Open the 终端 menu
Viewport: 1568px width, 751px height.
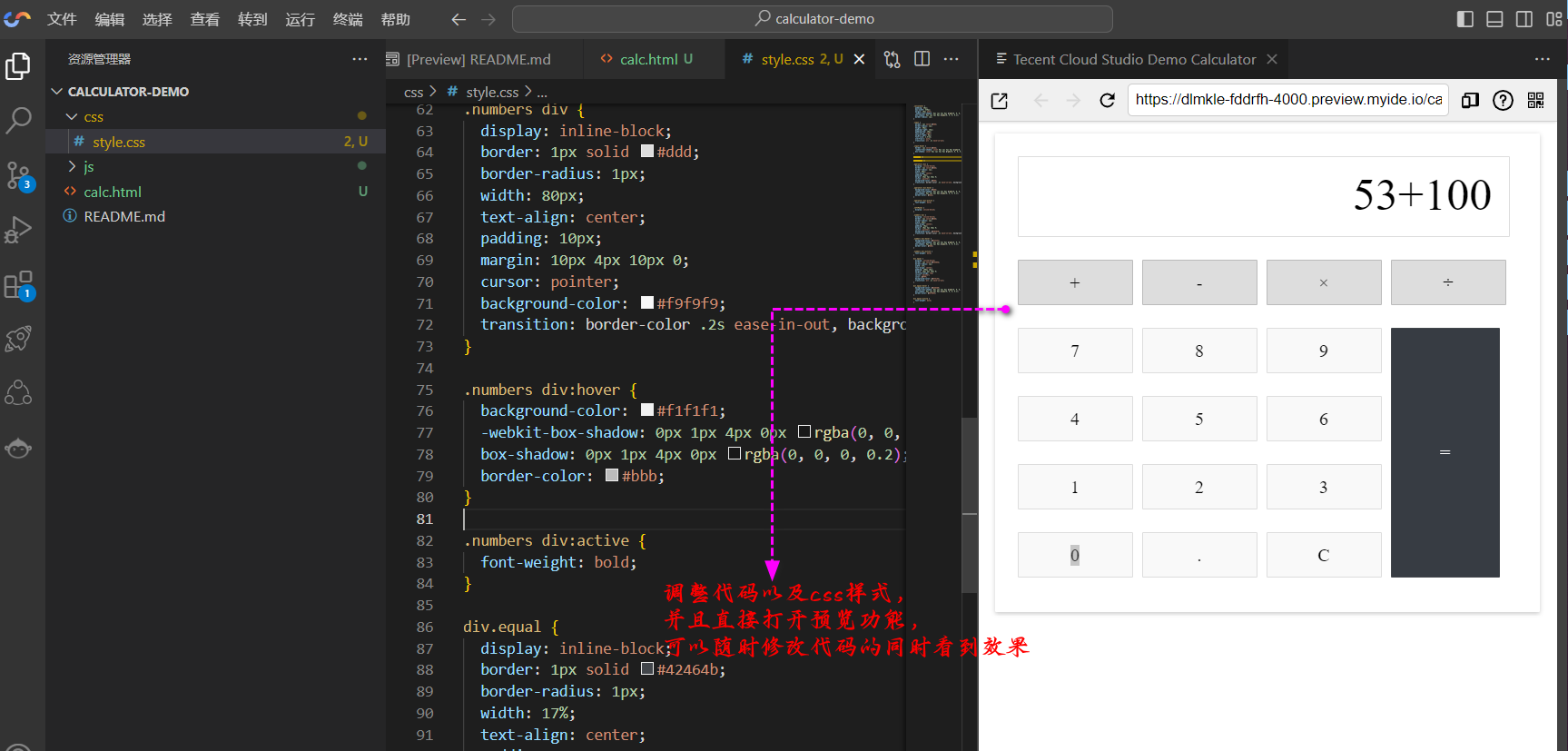pyautogui.click(x=348, y=19)
